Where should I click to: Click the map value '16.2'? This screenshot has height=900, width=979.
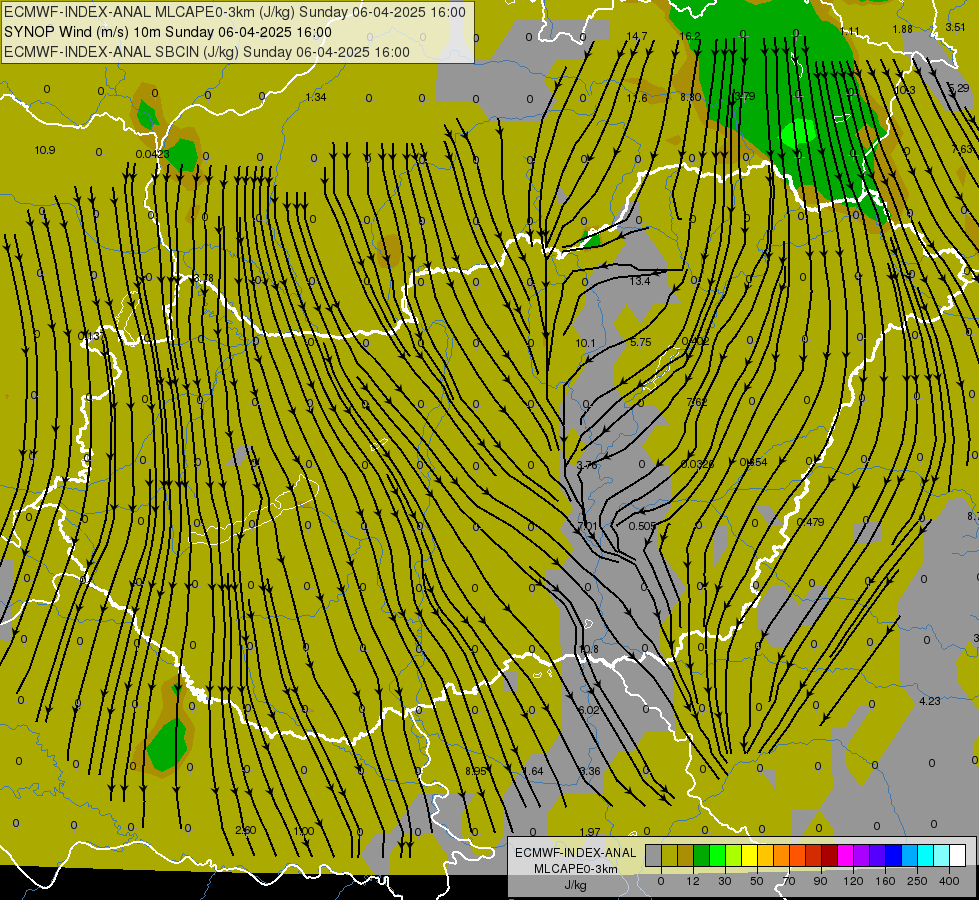tap(690, 36)
